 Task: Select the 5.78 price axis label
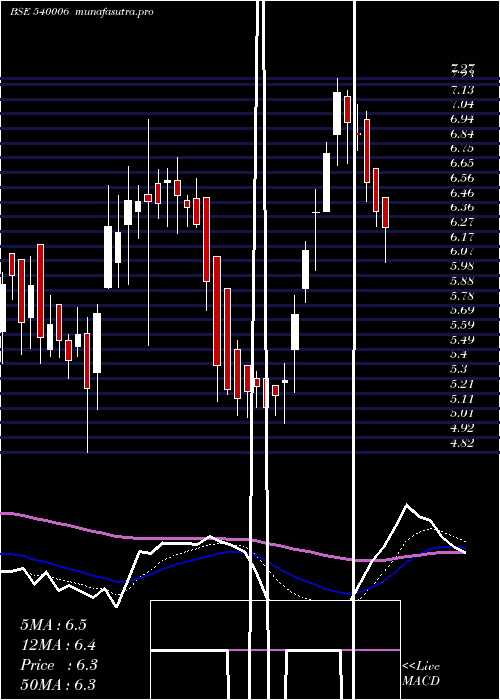pos(462,296)
